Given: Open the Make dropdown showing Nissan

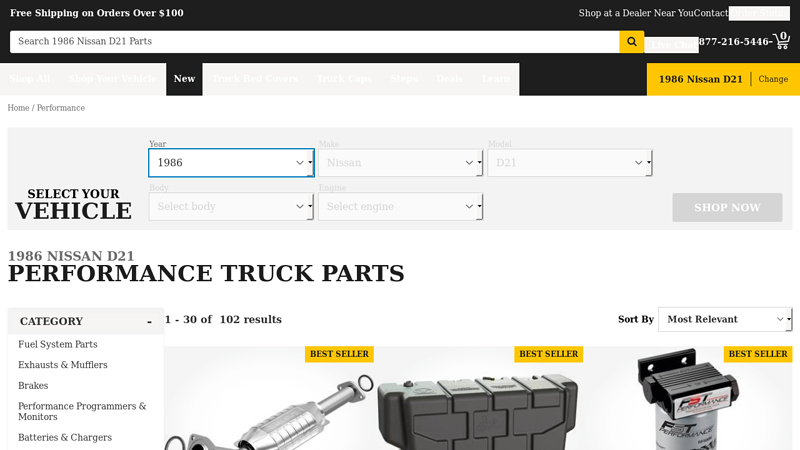Looking at the screenshot, I should point(401,163).
